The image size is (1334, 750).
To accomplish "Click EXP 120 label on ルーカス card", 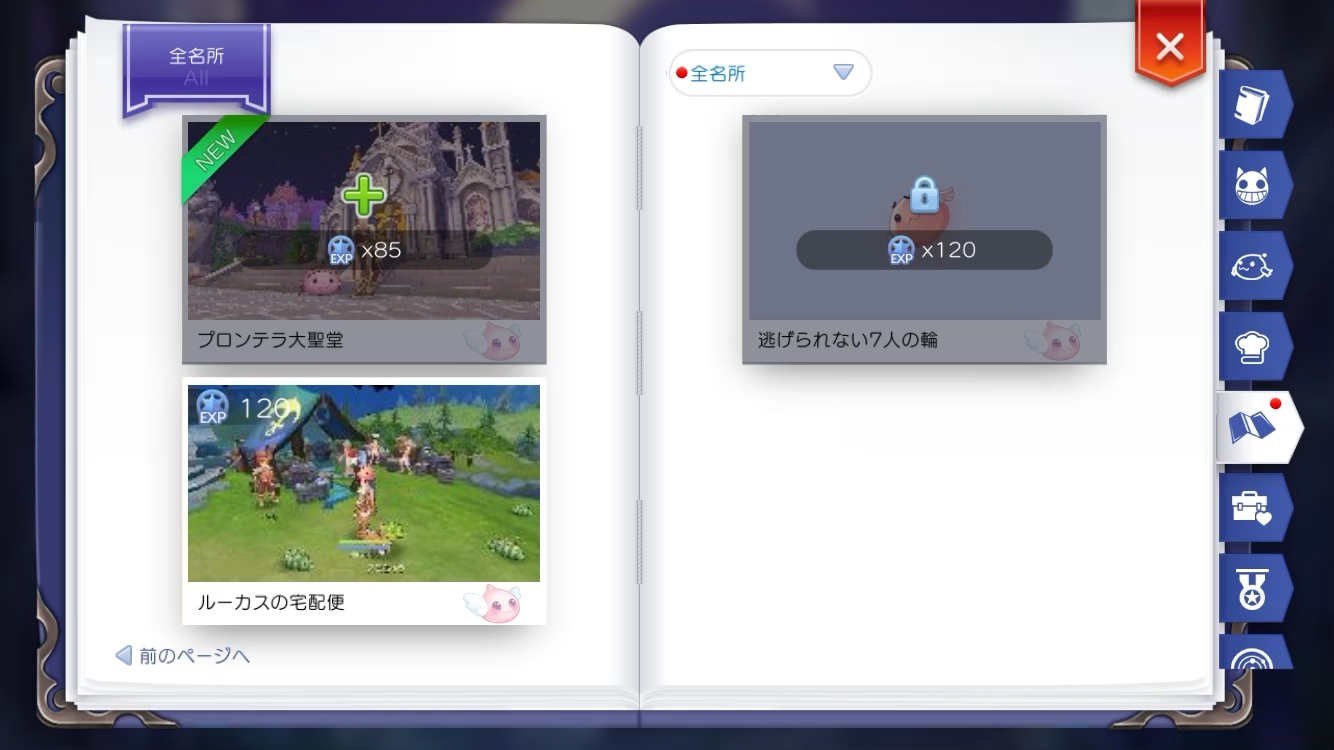I will pos(243,407).
